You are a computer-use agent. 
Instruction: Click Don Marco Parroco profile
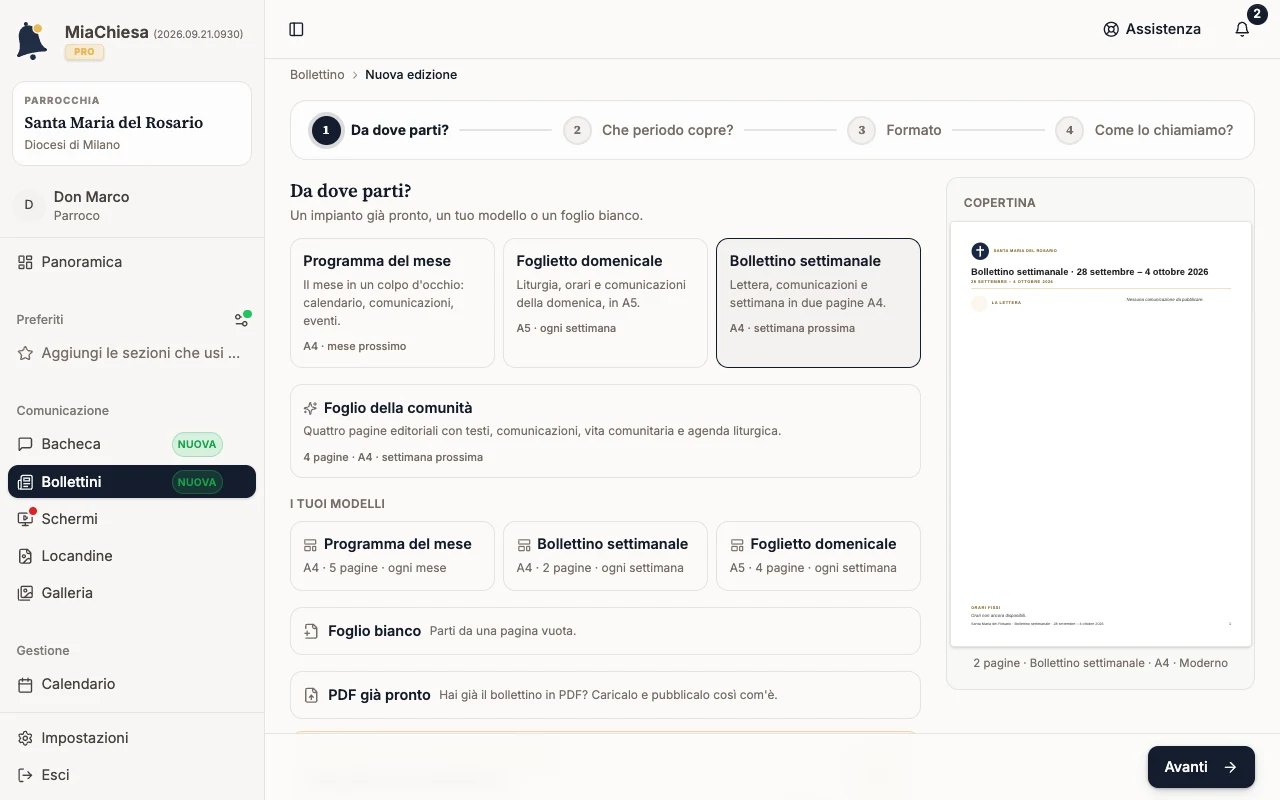click(x=132, y=205)
